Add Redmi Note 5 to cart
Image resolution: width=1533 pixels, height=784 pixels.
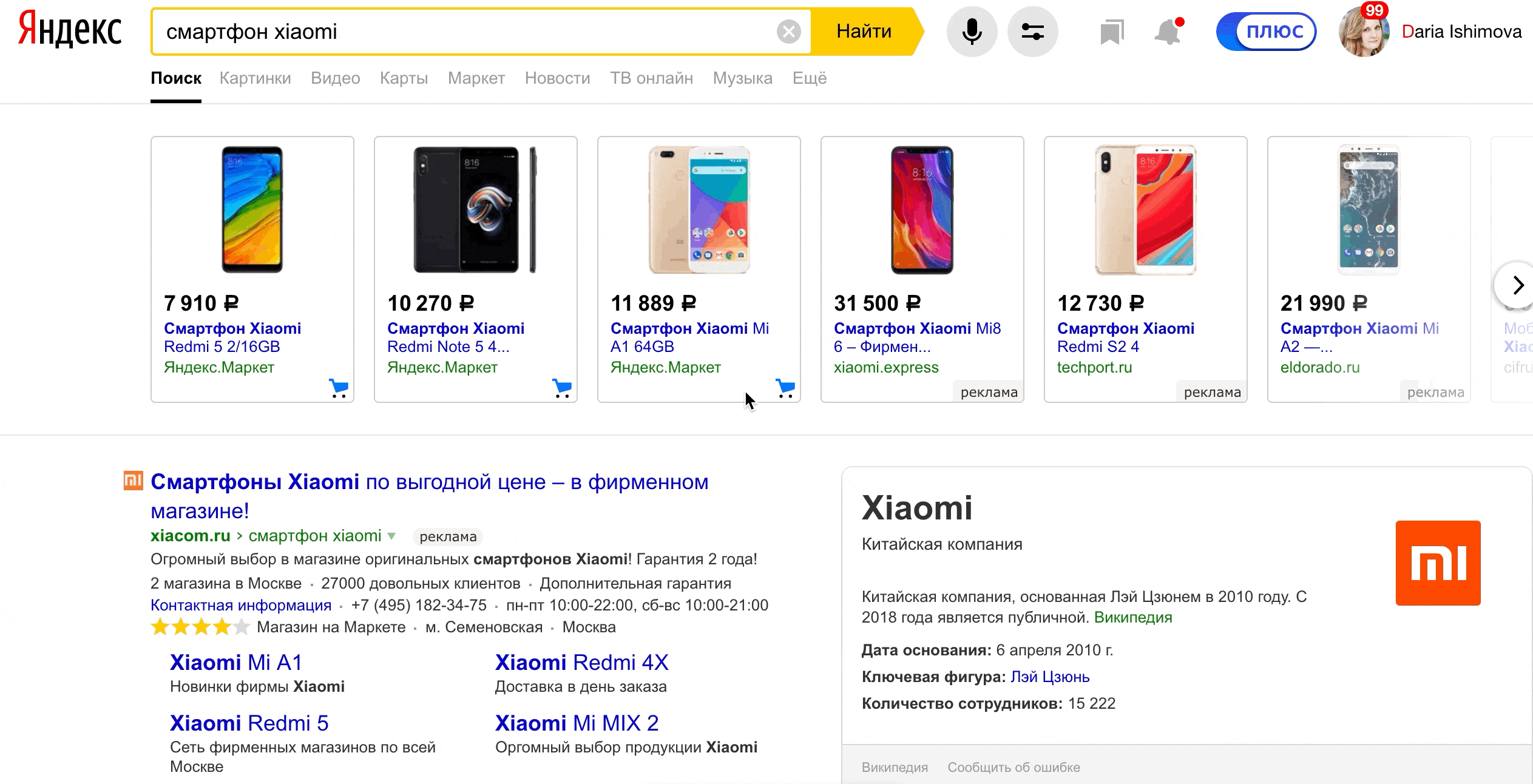pyautogui.click(x=562, y=388)
